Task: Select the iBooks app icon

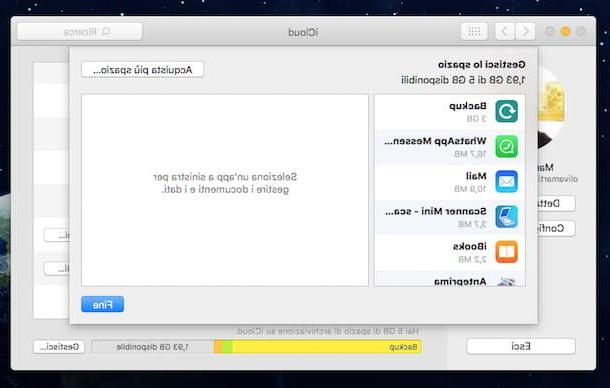Action: click(507, 252)
